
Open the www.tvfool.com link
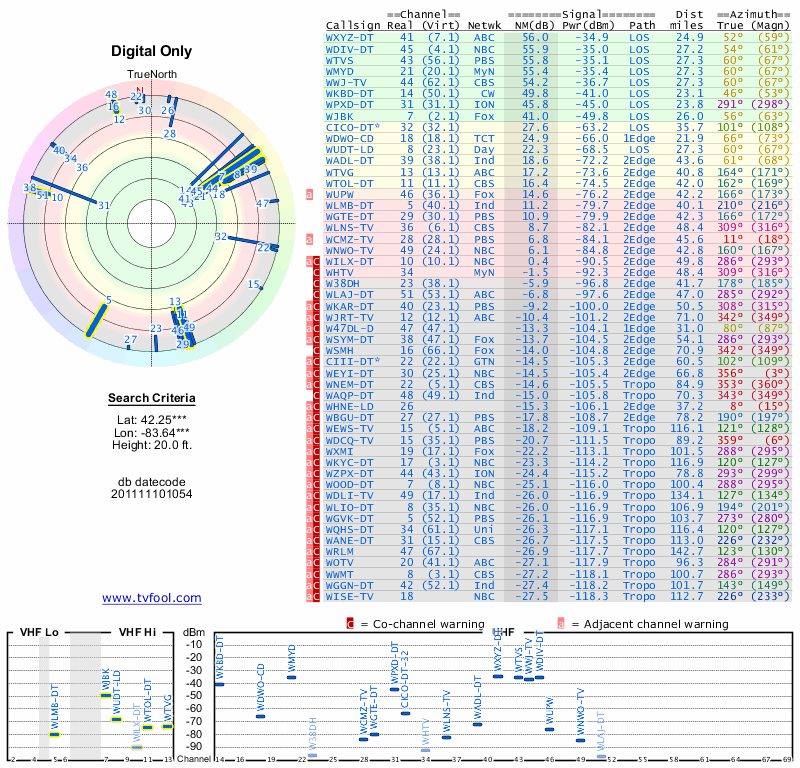(x=152, y=598)
